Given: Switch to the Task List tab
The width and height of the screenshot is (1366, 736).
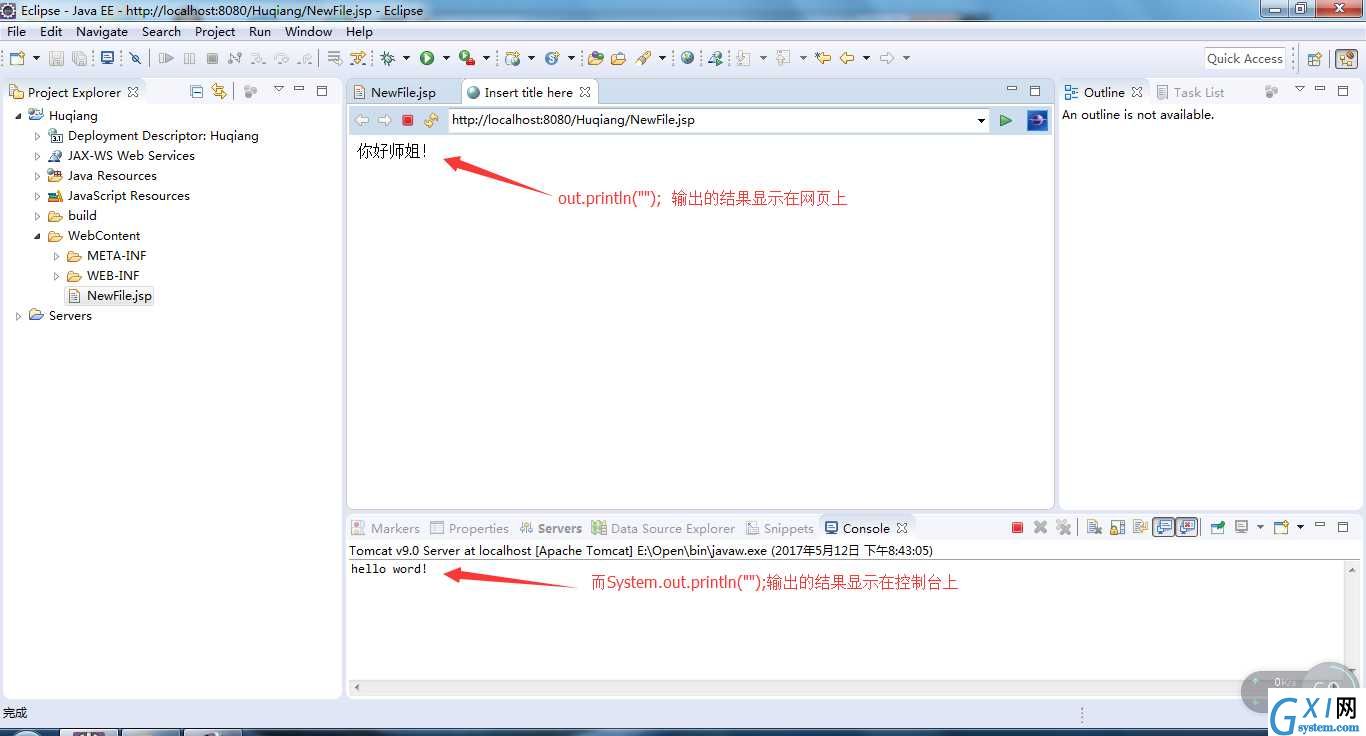Looking at the screenshot, I should point(1190,92).
